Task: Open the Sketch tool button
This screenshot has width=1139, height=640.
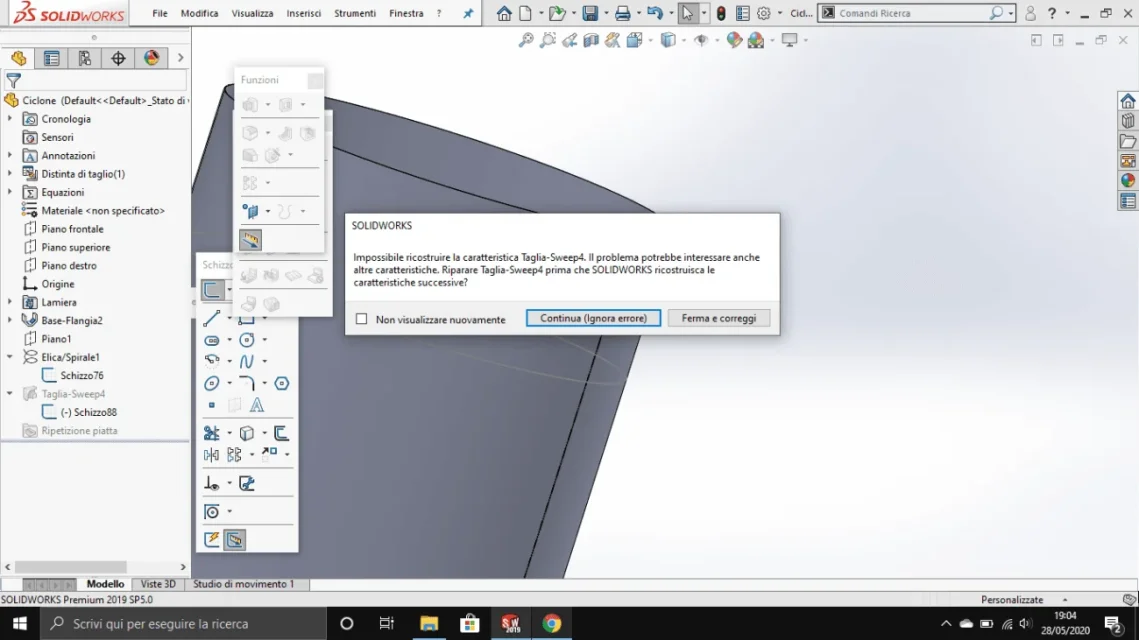Action: (x=212, y=290)
